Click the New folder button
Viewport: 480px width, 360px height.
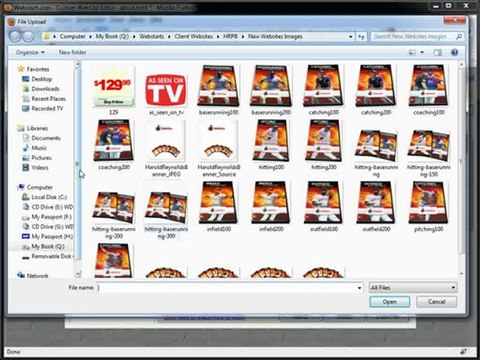[x=73, y=52]
